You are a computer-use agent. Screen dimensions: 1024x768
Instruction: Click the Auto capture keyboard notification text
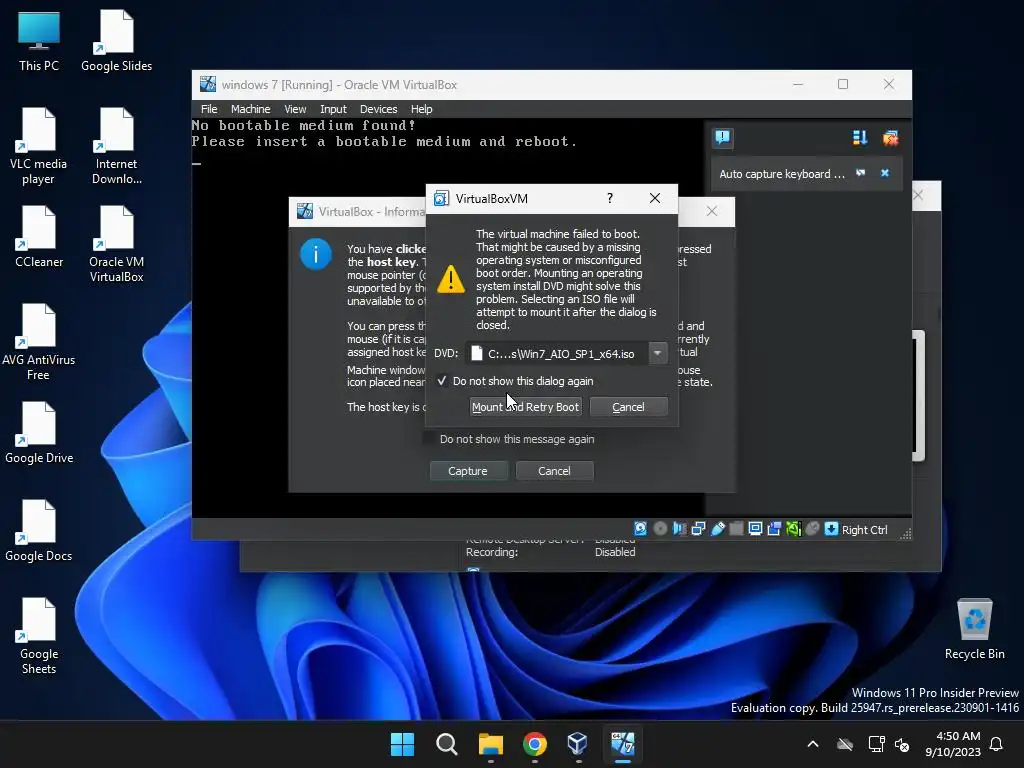pos(782,174)
